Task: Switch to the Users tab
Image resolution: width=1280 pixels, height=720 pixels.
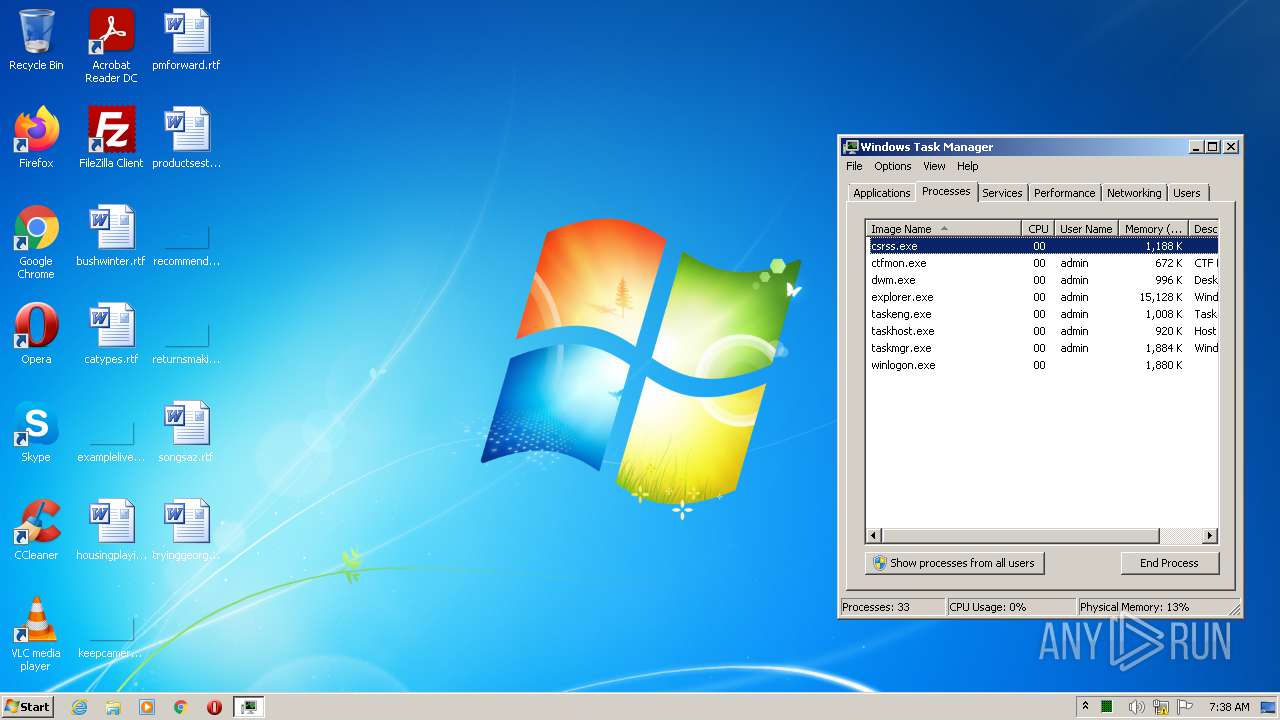Action: [x=1187, y=193]
